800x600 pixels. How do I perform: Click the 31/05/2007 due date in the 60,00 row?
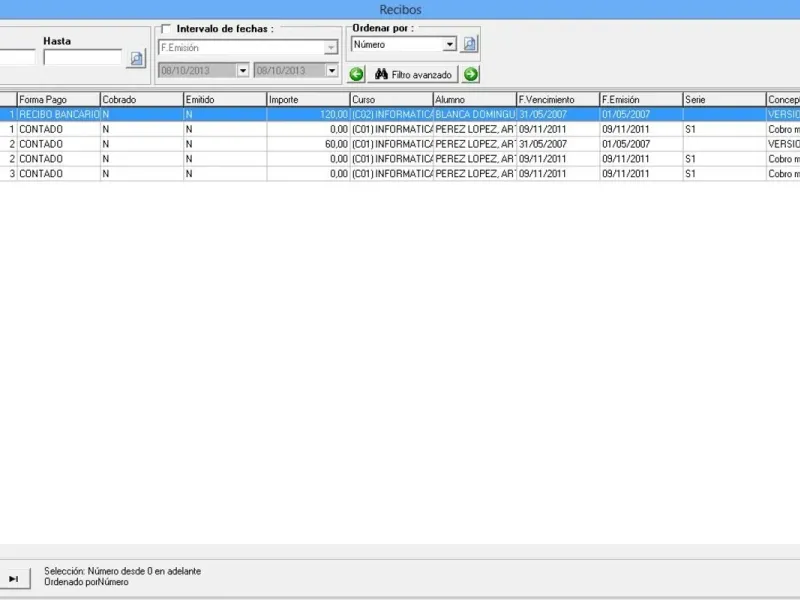click(558, 144)
